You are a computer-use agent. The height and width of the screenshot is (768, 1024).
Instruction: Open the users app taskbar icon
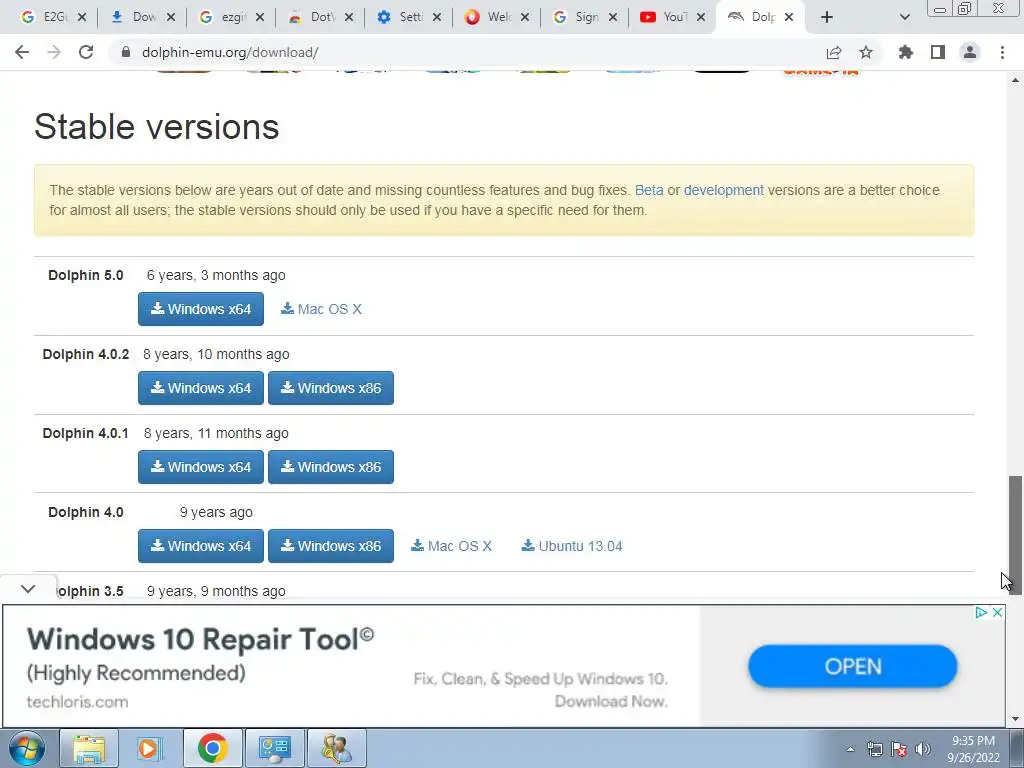tap(336, 748)
